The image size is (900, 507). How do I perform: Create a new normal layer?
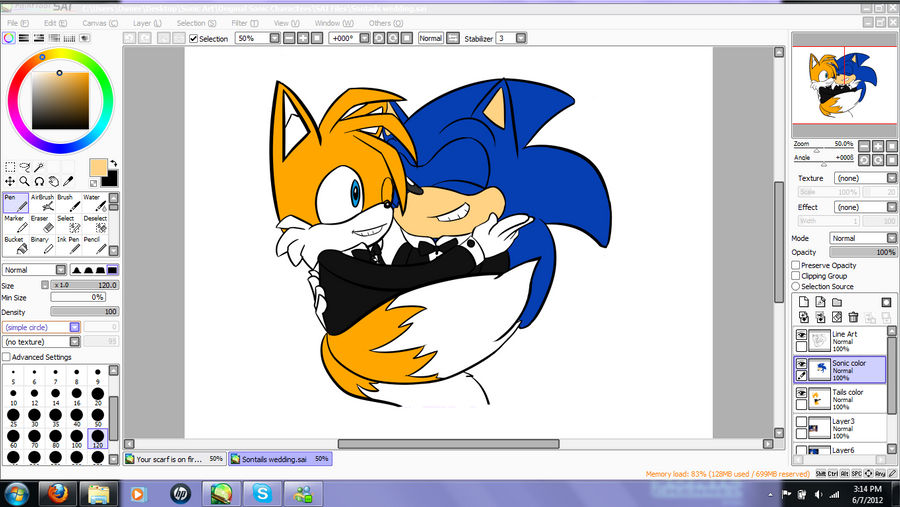[x=804, y=302]
